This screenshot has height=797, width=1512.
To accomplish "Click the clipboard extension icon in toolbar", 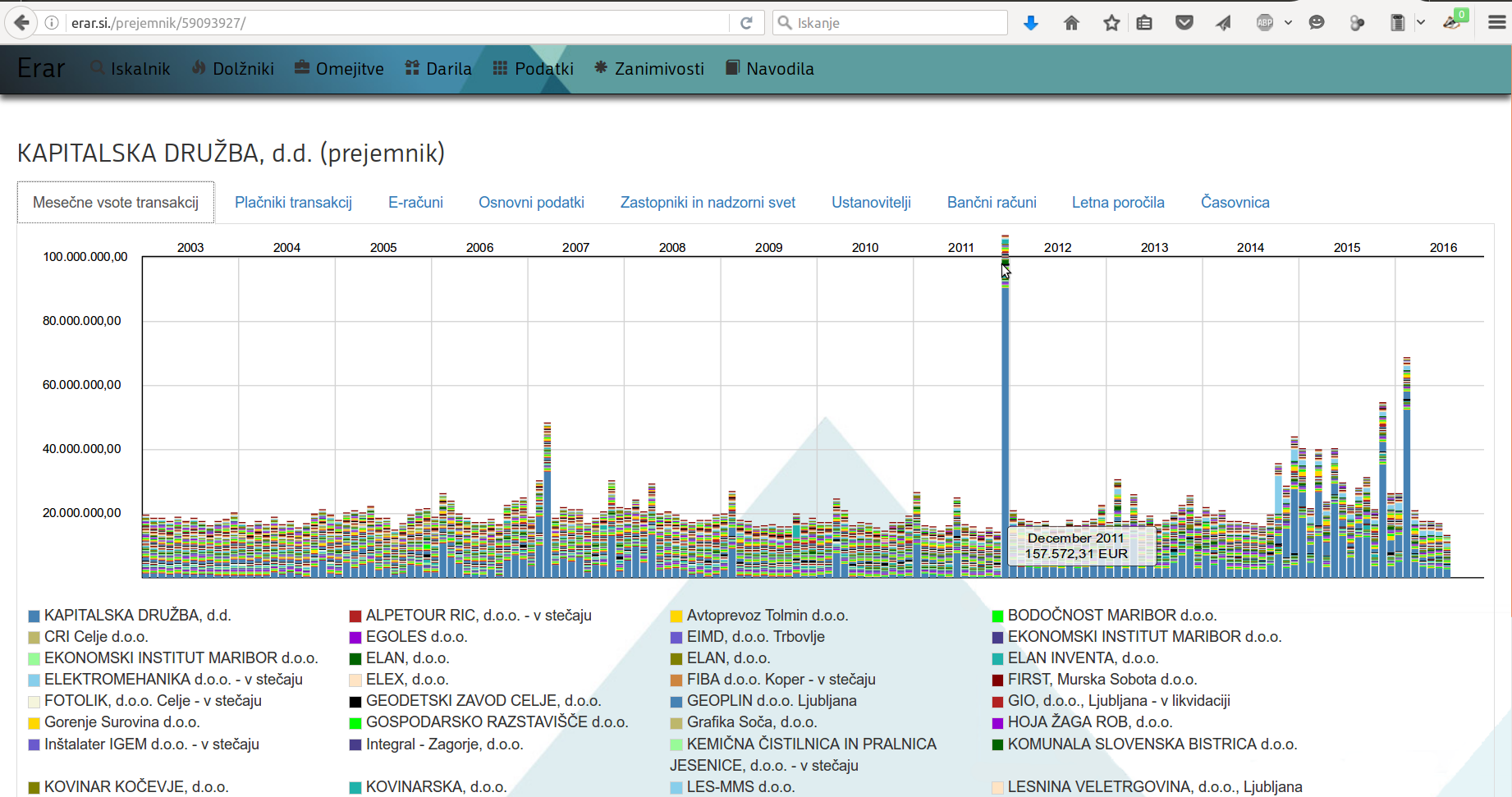I will (1398, 23).
